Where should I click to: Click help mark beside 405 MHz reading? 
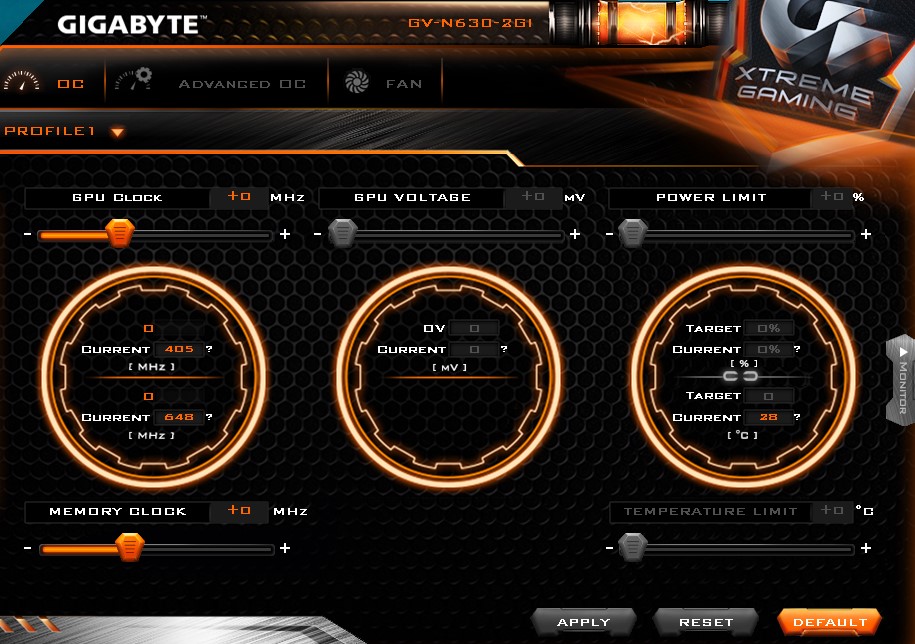[209, 349]
